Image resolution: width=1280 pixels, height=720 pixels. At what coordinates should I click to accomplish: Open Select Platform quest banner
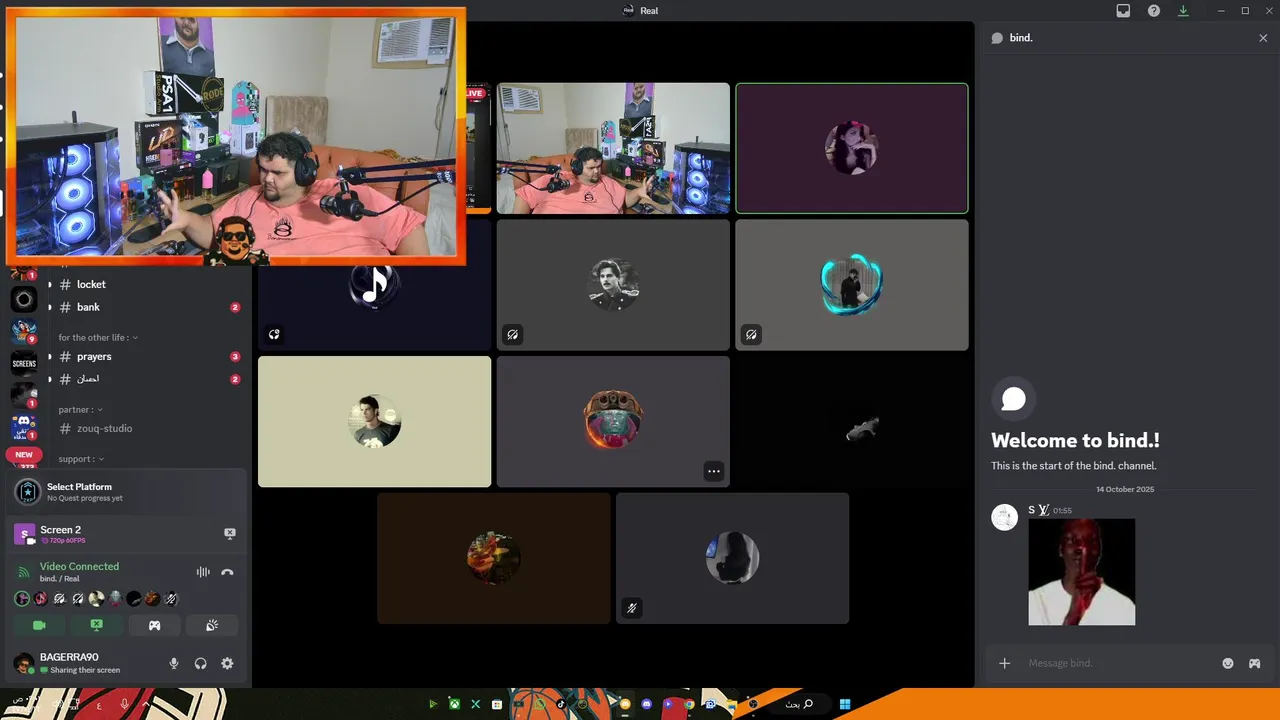(126, 491)
